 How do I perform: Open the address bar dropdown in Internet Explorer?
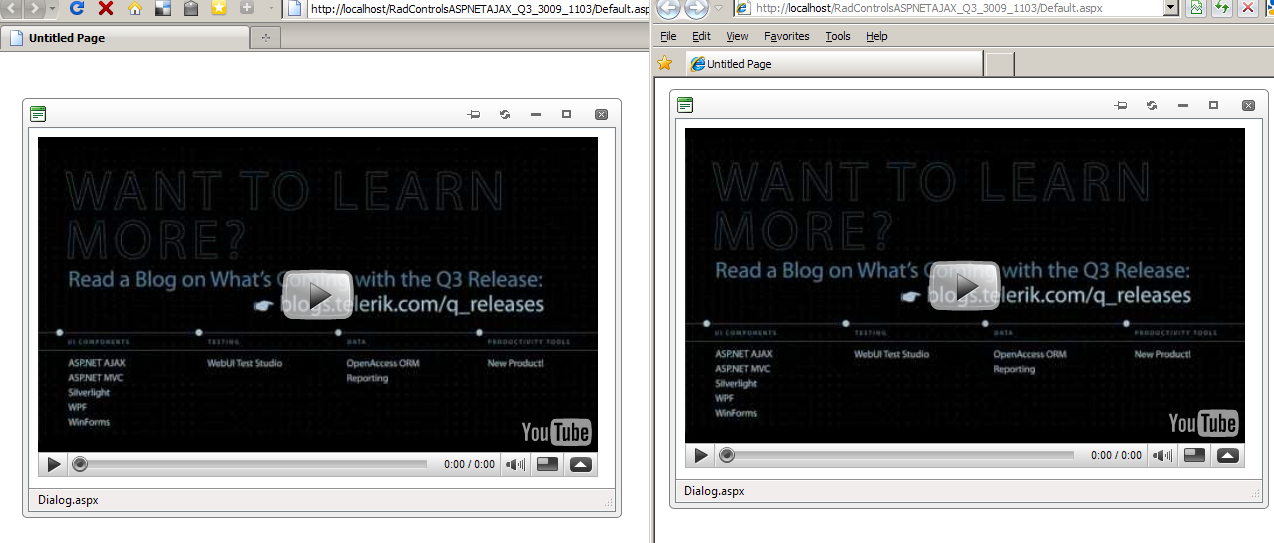1171,8
